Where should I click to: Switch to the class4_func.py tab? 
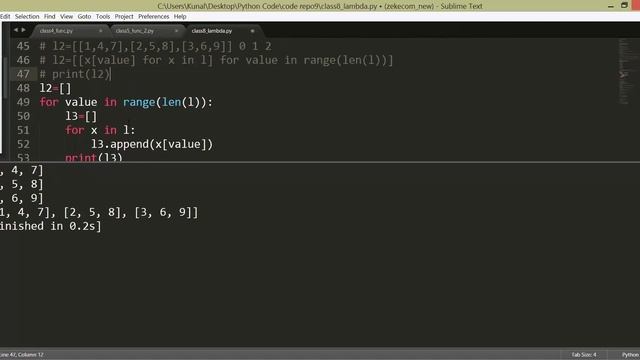point(56,31)
